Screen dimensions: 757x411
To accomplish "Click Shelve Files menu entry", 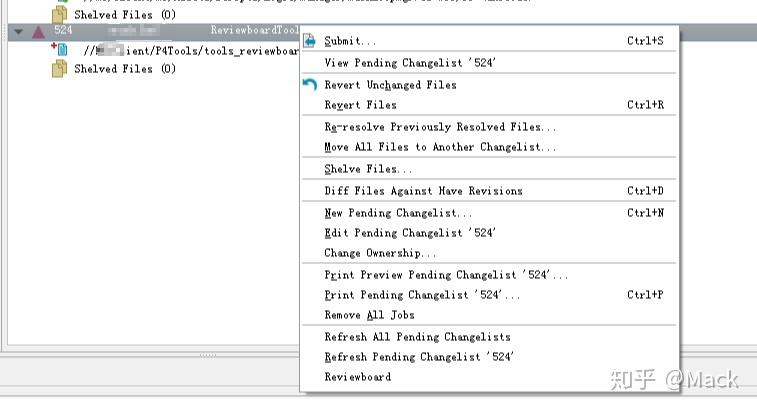I will 368,169.
